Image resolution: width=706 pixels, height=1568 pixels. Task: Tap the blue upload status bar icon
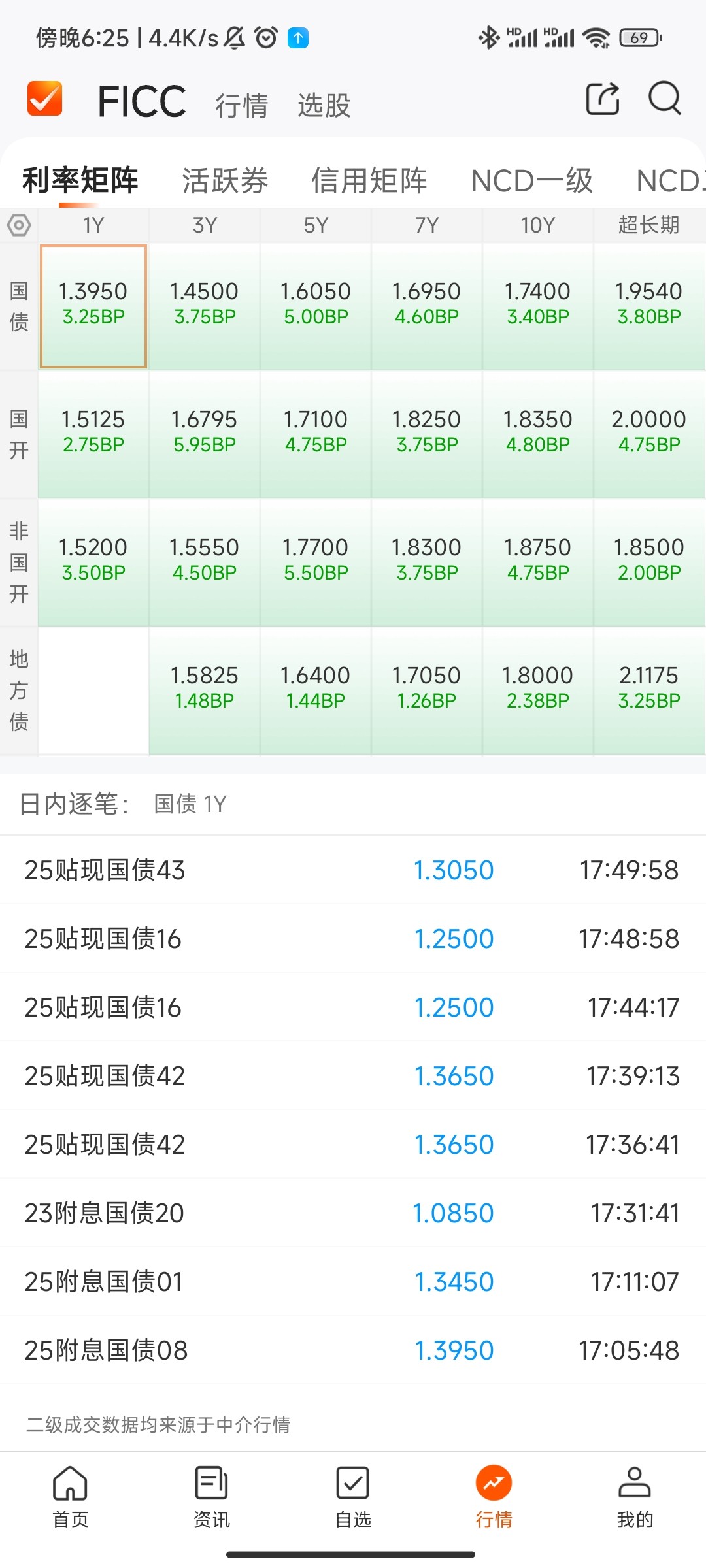coord(298,38)
